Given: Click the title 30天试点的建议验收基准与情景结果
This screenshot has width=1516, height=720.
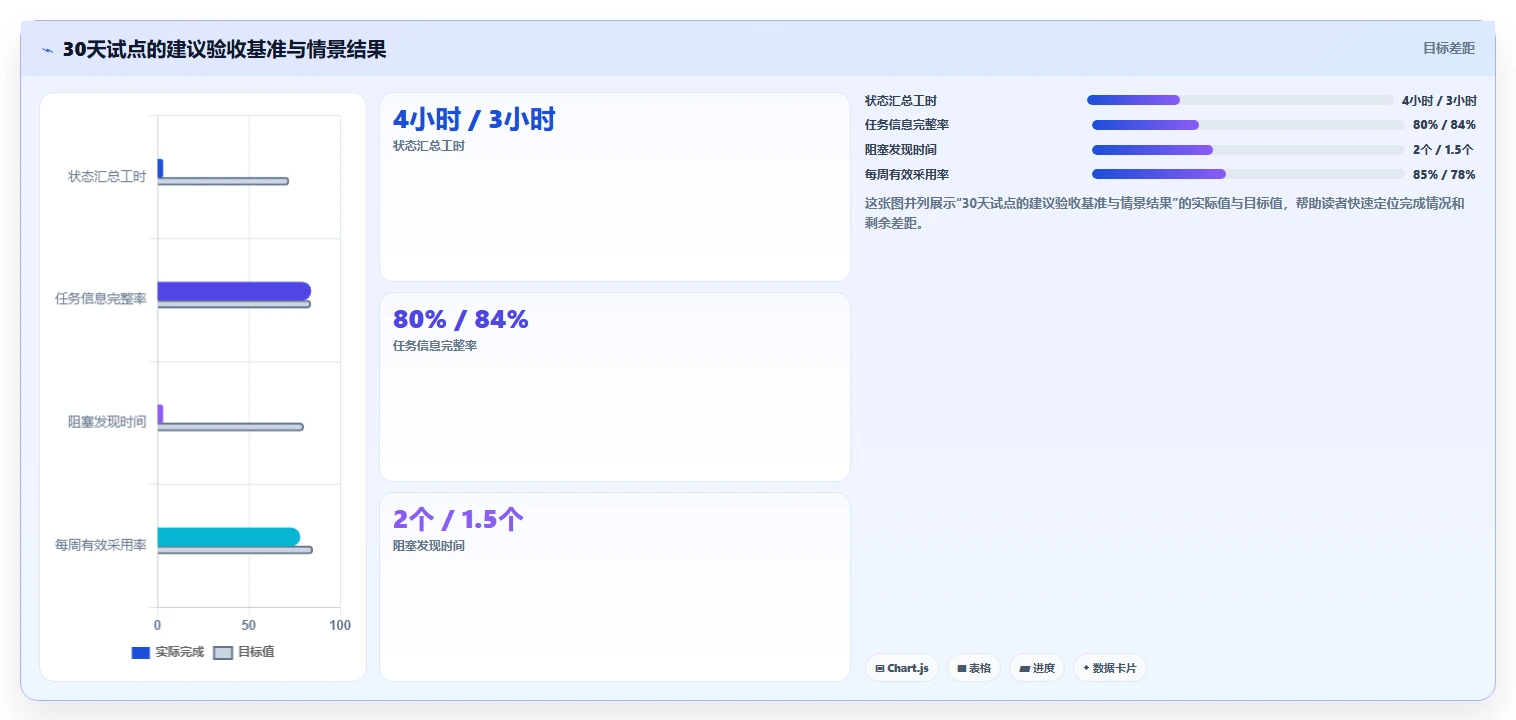Looking at the screenshot, I should coord(224,50).
